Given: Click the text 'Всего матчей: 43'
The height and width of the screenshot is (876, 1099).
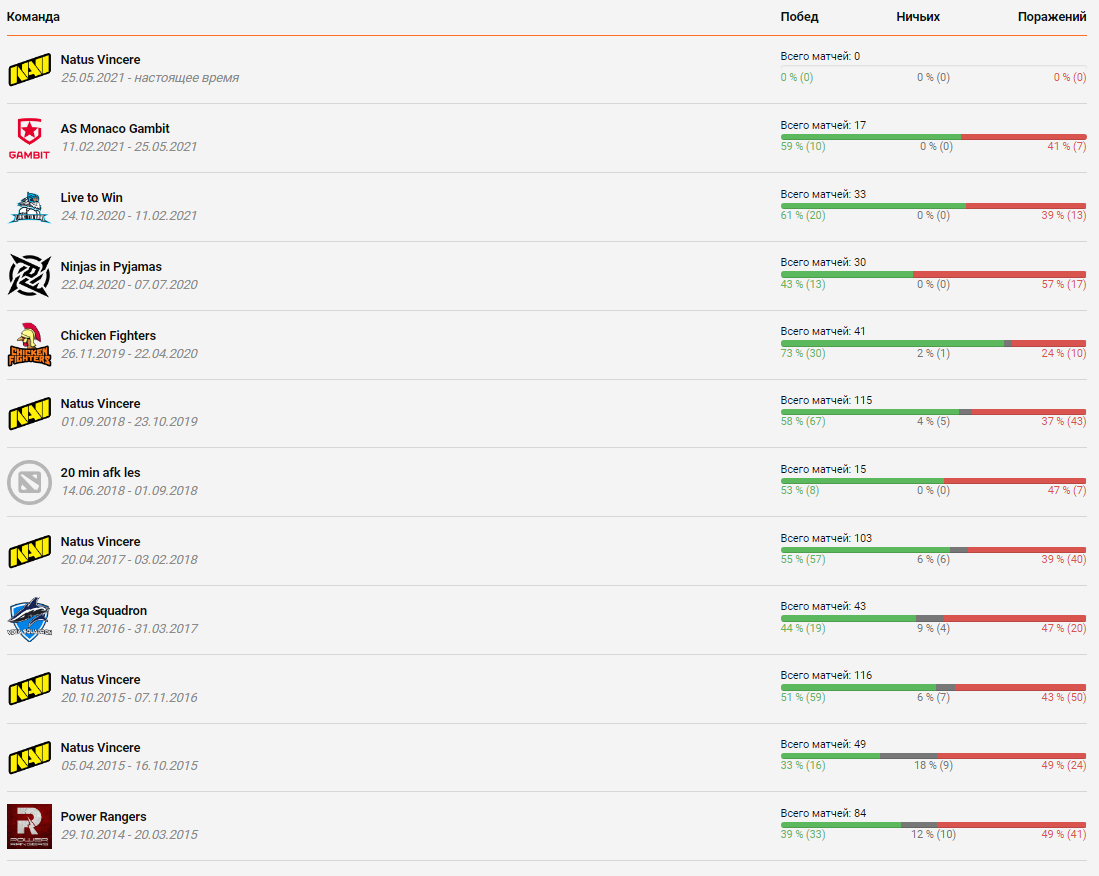Looking at the screenshot, I should (x=824, y=606).
